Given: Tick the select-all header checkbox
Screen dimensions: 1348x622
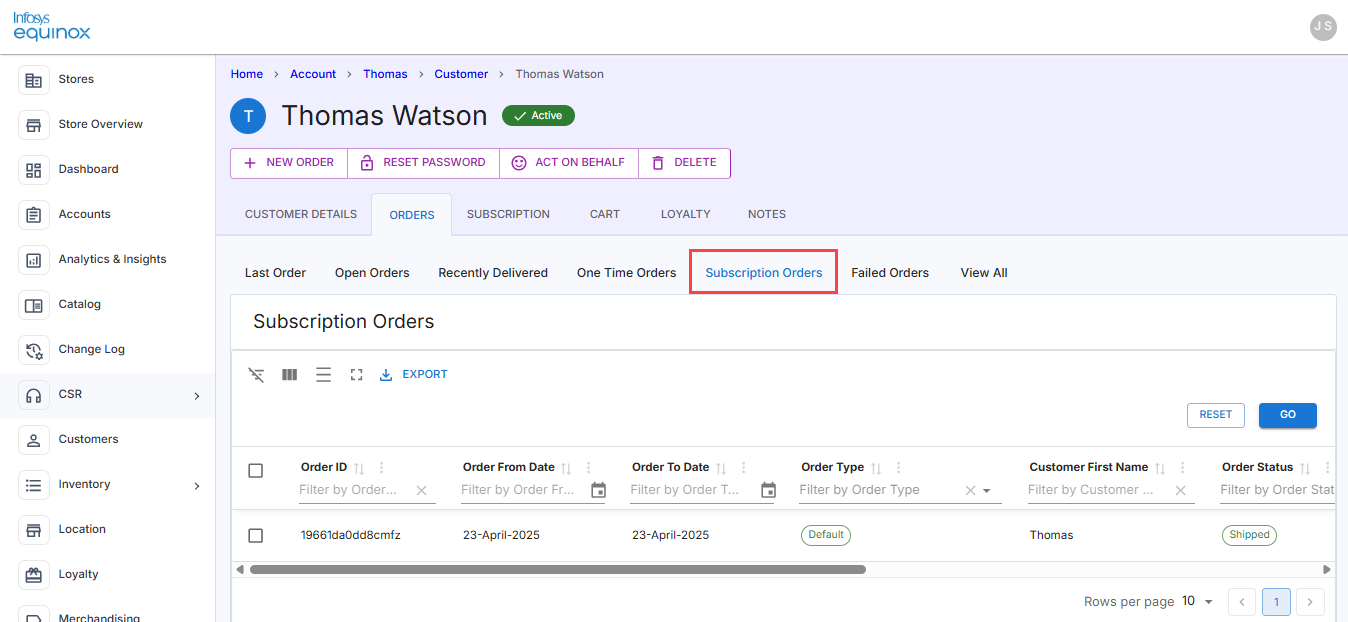Looking at the screenshot, I should click(255, 470).
